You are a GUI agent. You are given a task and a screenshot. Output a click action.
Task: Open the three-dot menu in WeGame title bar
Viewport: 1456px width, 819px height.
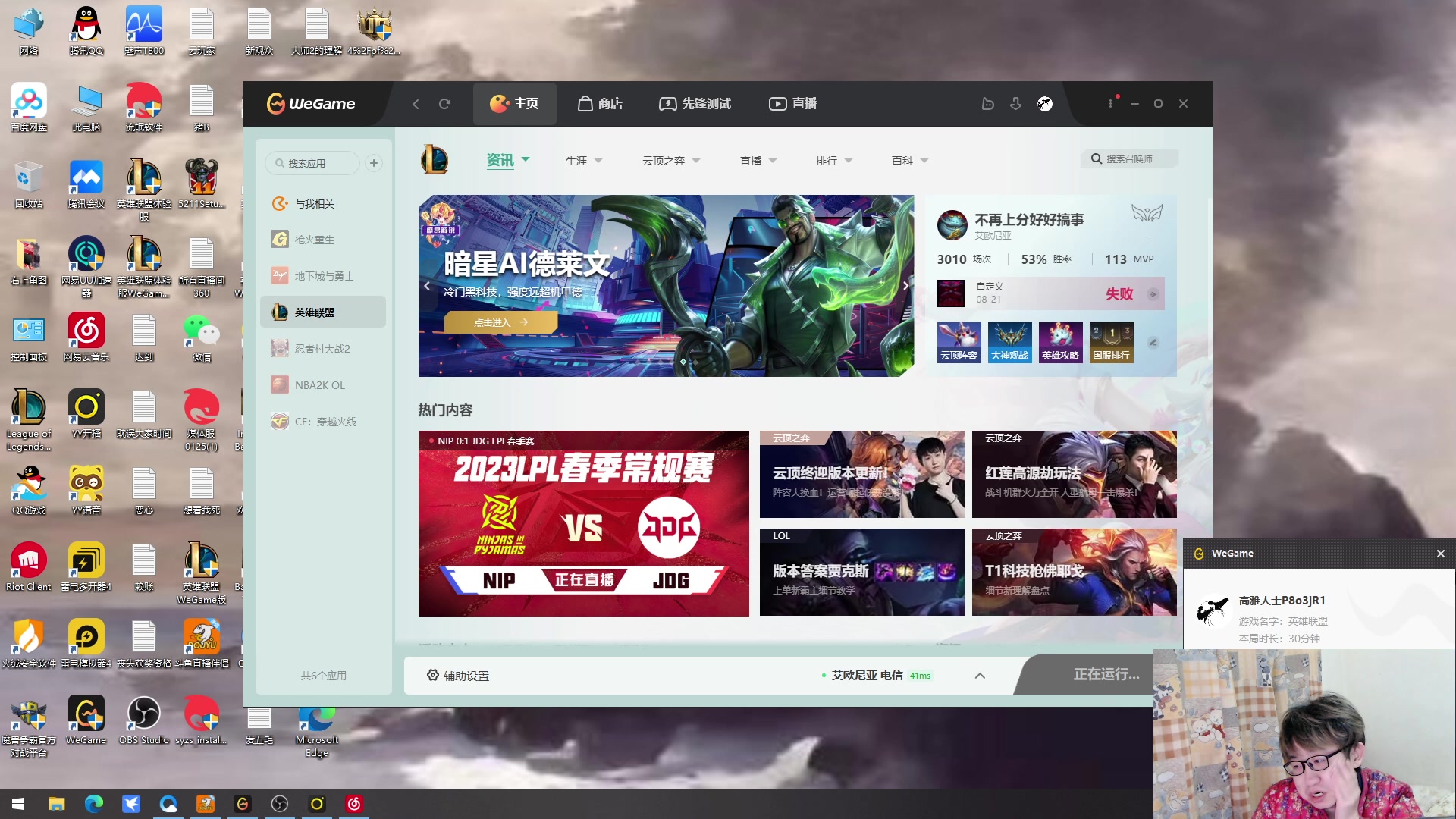[x=1110, y=104]
